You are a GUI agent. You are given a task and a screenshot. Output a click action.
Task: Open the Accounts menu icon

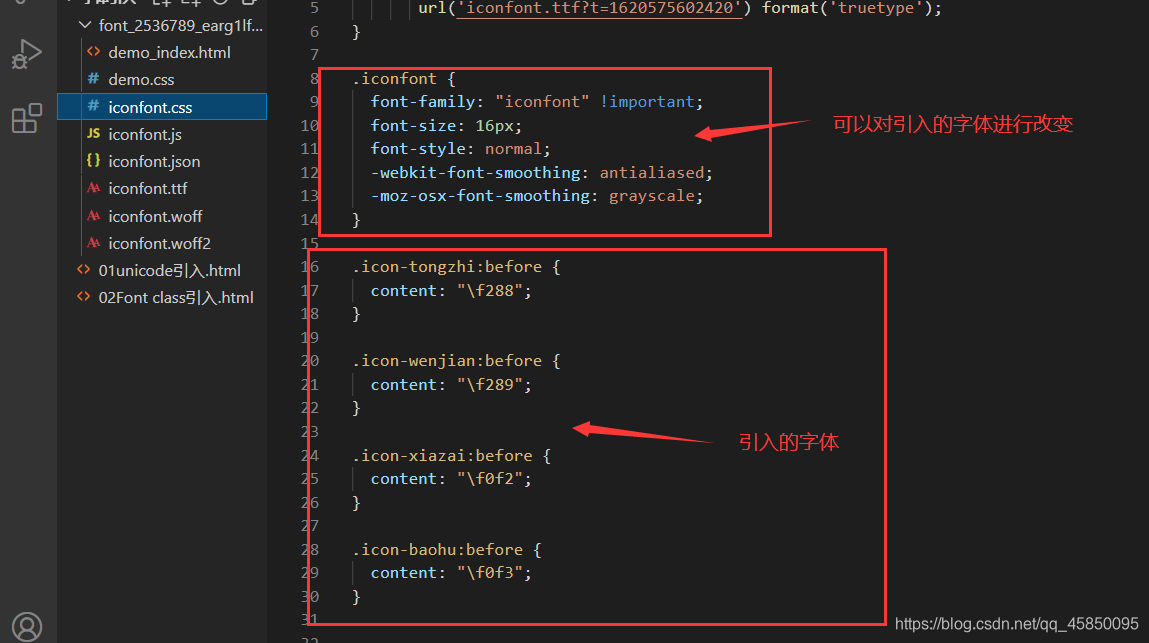tap(27, 627)
